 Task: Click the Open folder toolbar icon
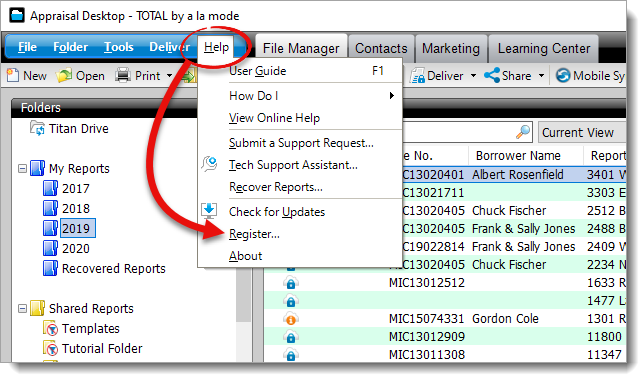(x=64, y=75)
